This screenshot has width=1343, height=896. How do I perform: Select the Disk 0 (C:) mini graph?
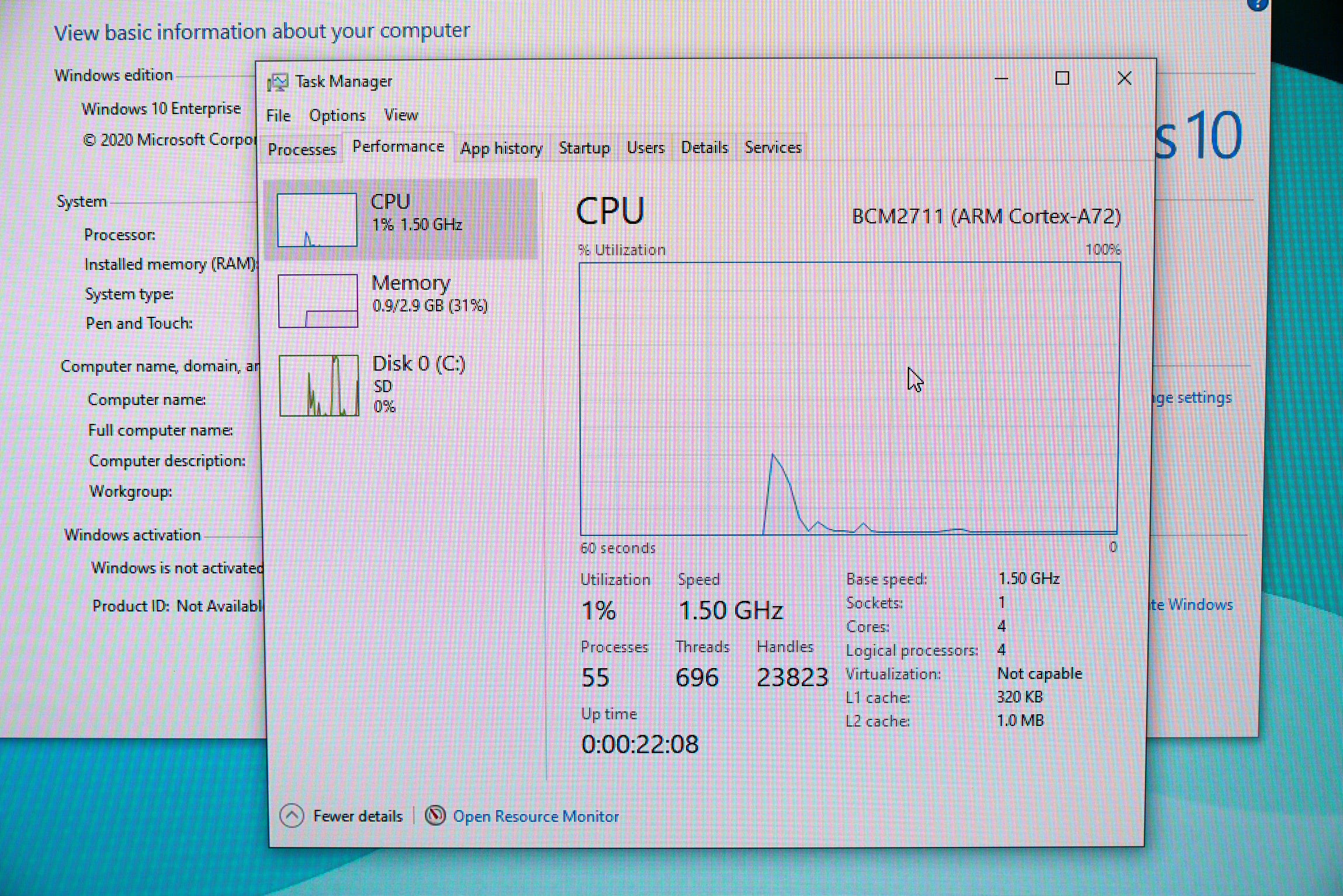319,386
